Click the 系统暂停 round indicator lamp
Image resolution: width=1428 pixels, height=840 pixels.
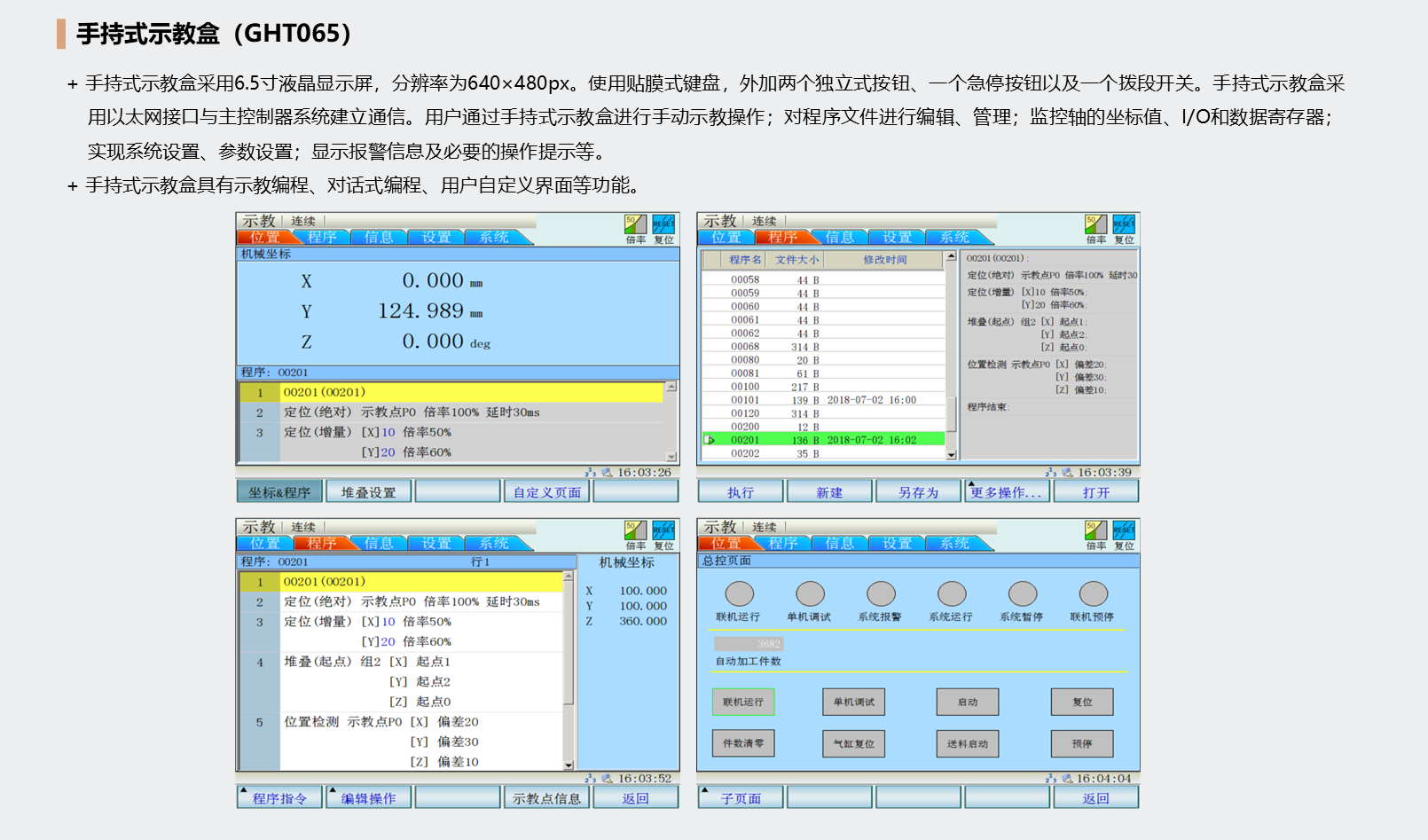point(1022,594)
